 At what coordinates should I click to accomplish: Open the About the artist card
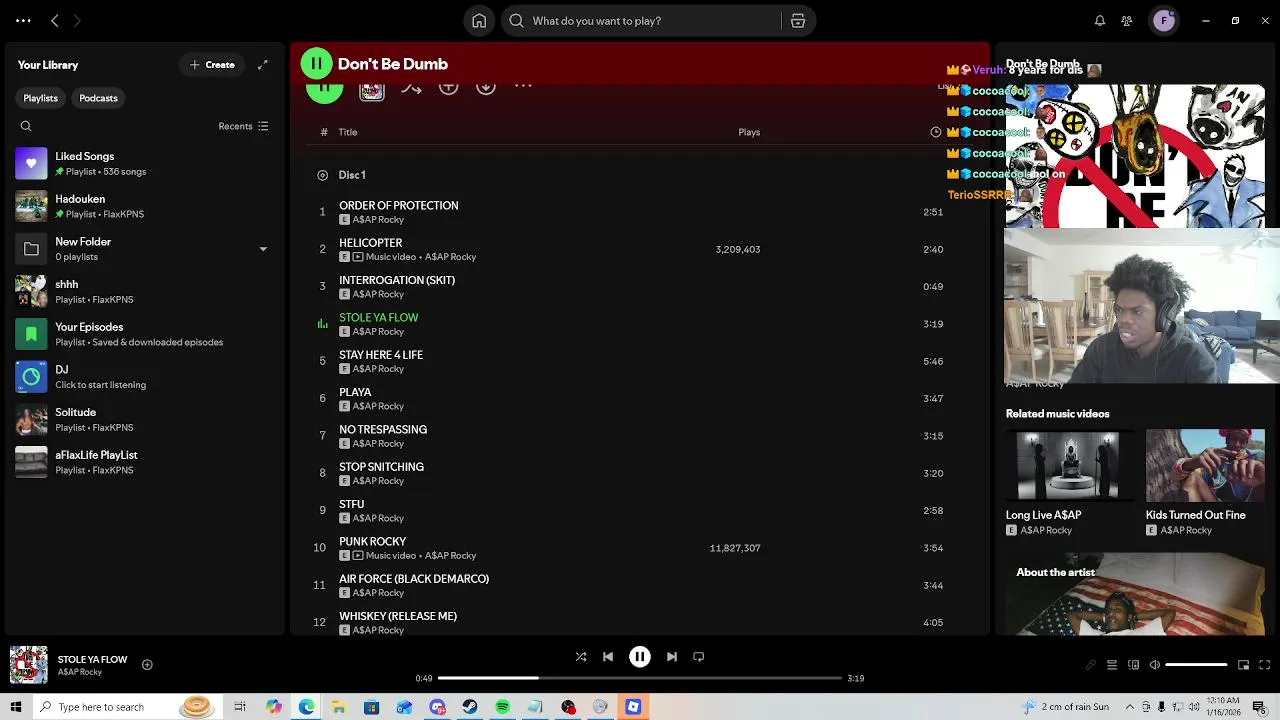[1135, 594]
